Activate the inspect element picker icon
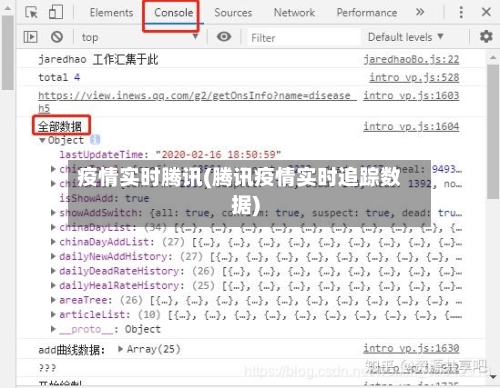 (x=32, y=13)
